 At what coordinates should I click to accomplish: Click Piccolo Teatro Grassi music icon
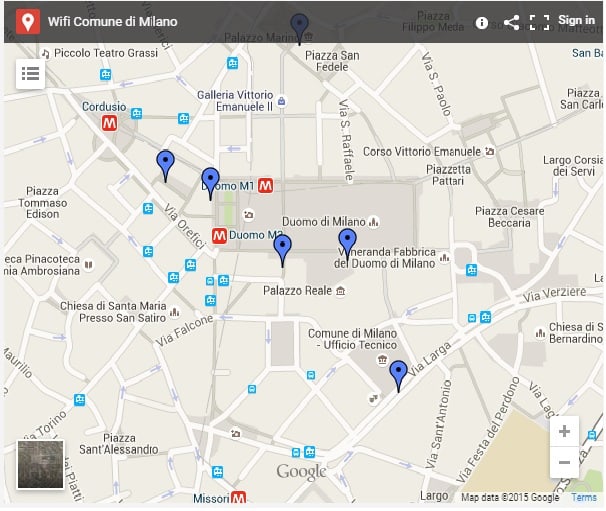pos(46,53)
